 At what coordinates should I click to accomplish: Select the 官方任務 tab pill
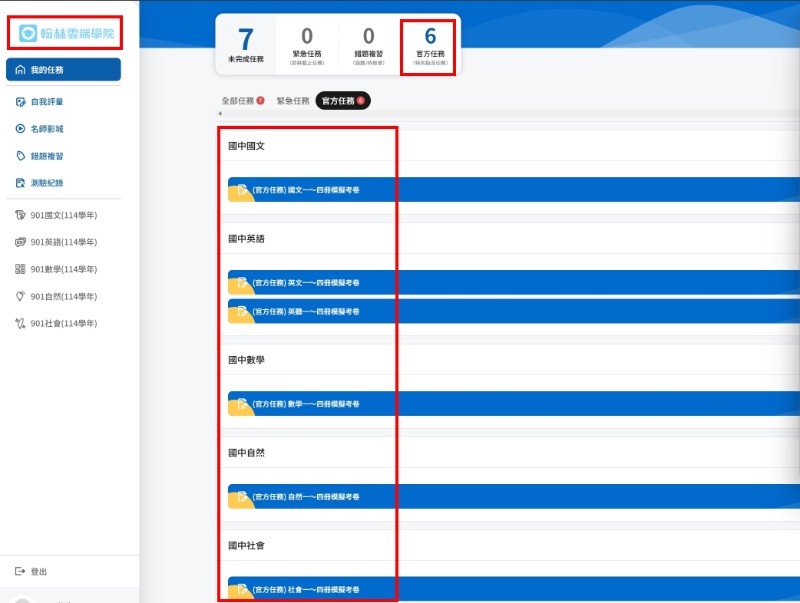pos(342,101)
